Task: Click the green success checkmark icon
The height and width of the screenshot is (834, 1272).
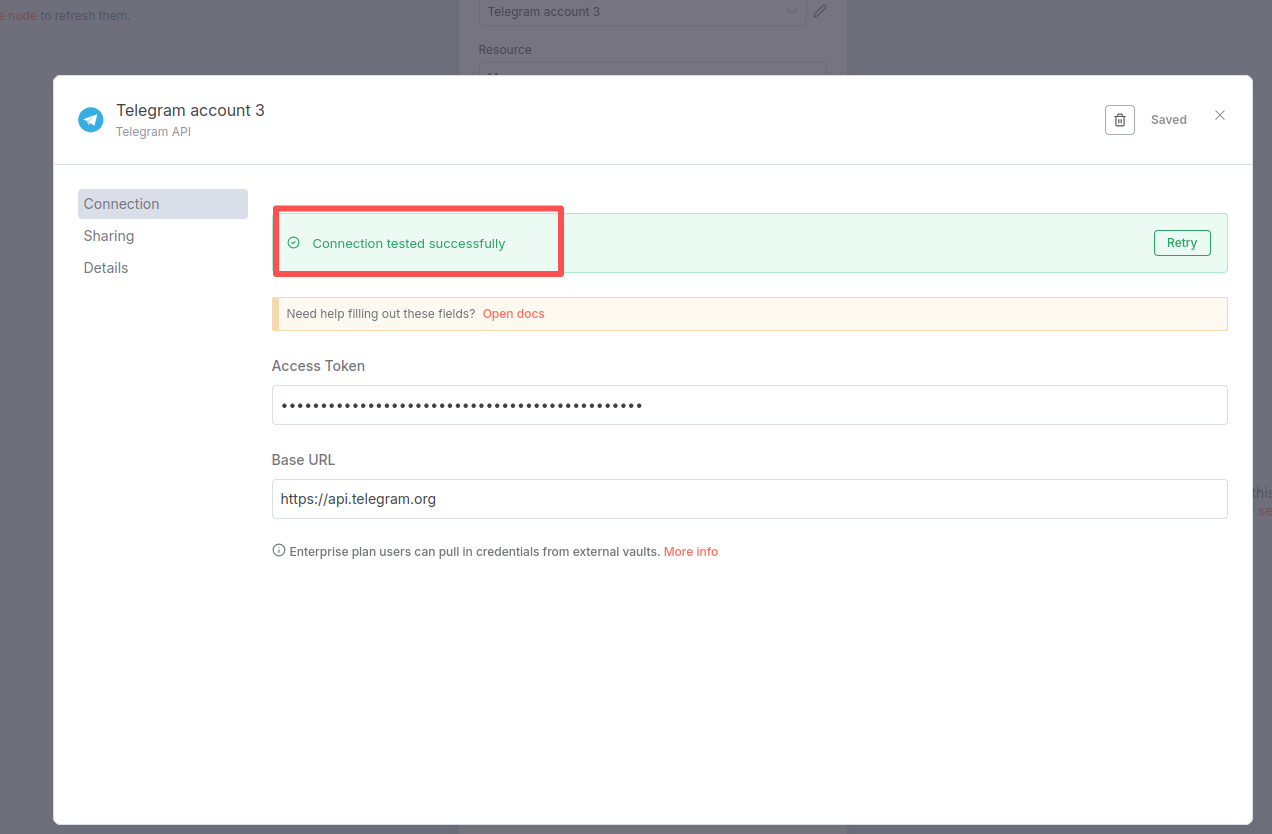Action: [x=293, y=243]
